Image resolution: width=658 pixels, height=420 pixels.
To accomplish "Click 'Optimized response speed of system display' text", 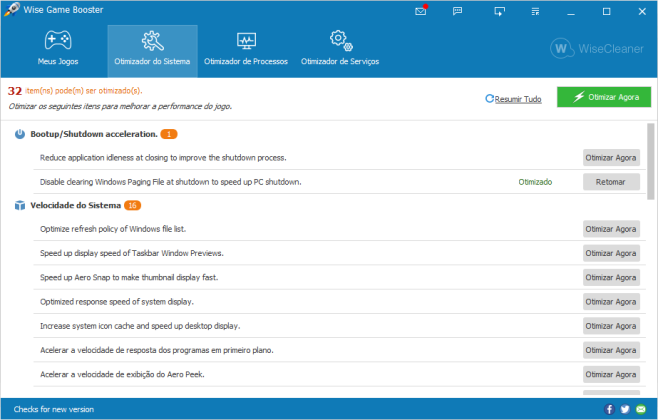I will (x=117, y=302).
